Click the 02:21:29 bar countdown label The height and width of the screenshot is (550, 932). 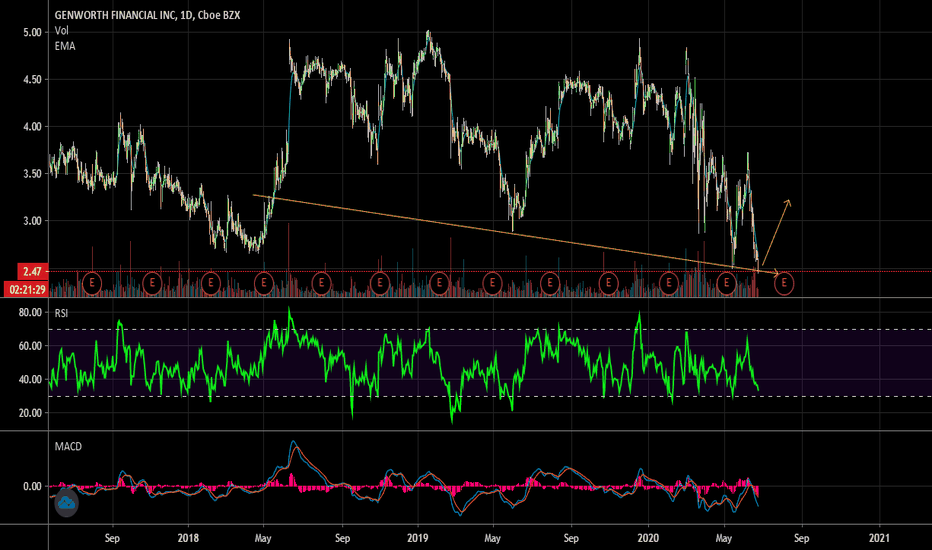(x=27, y=290)
